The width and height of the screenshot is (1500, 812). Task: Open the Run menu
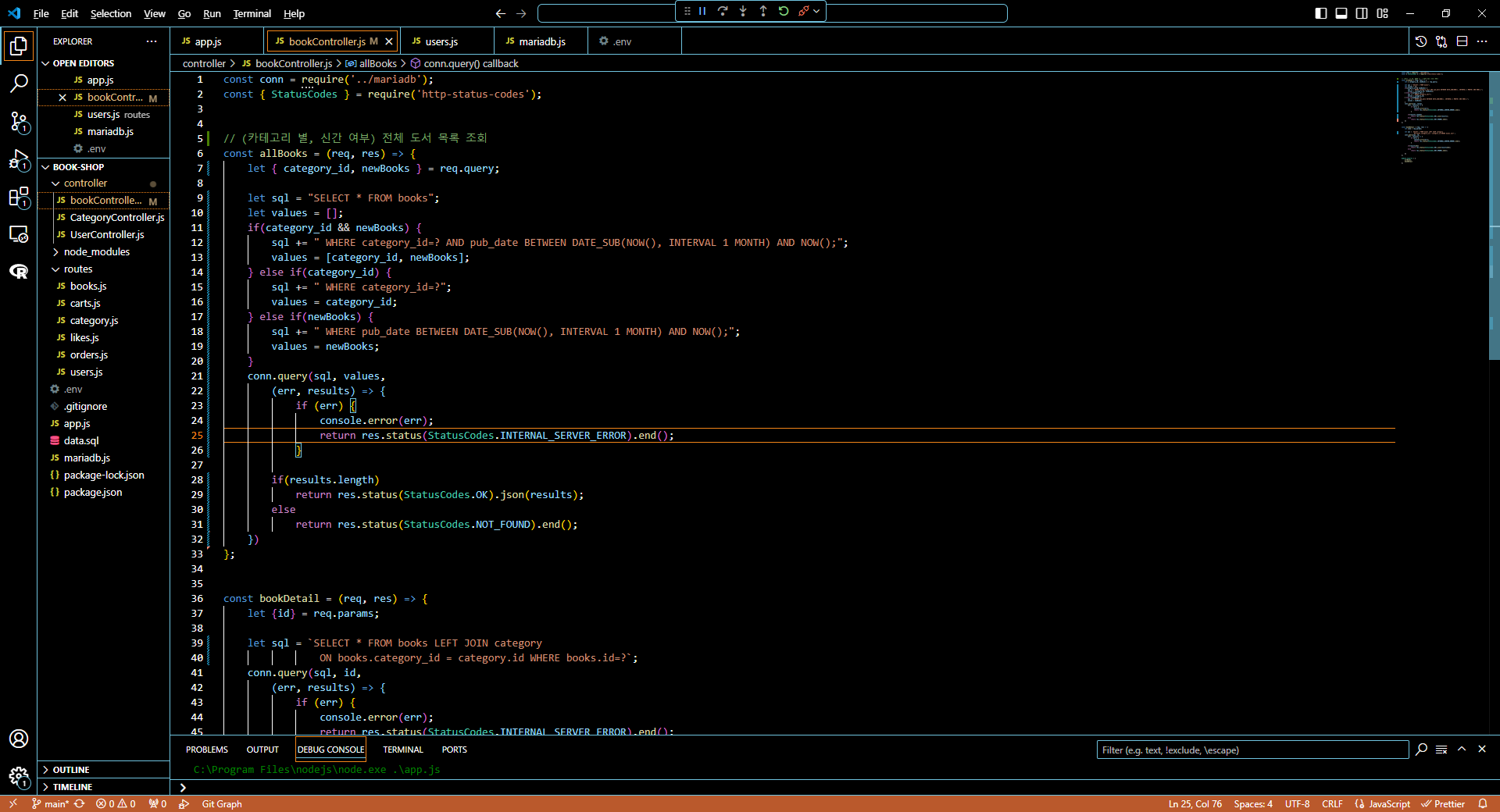tap(212, 13)
